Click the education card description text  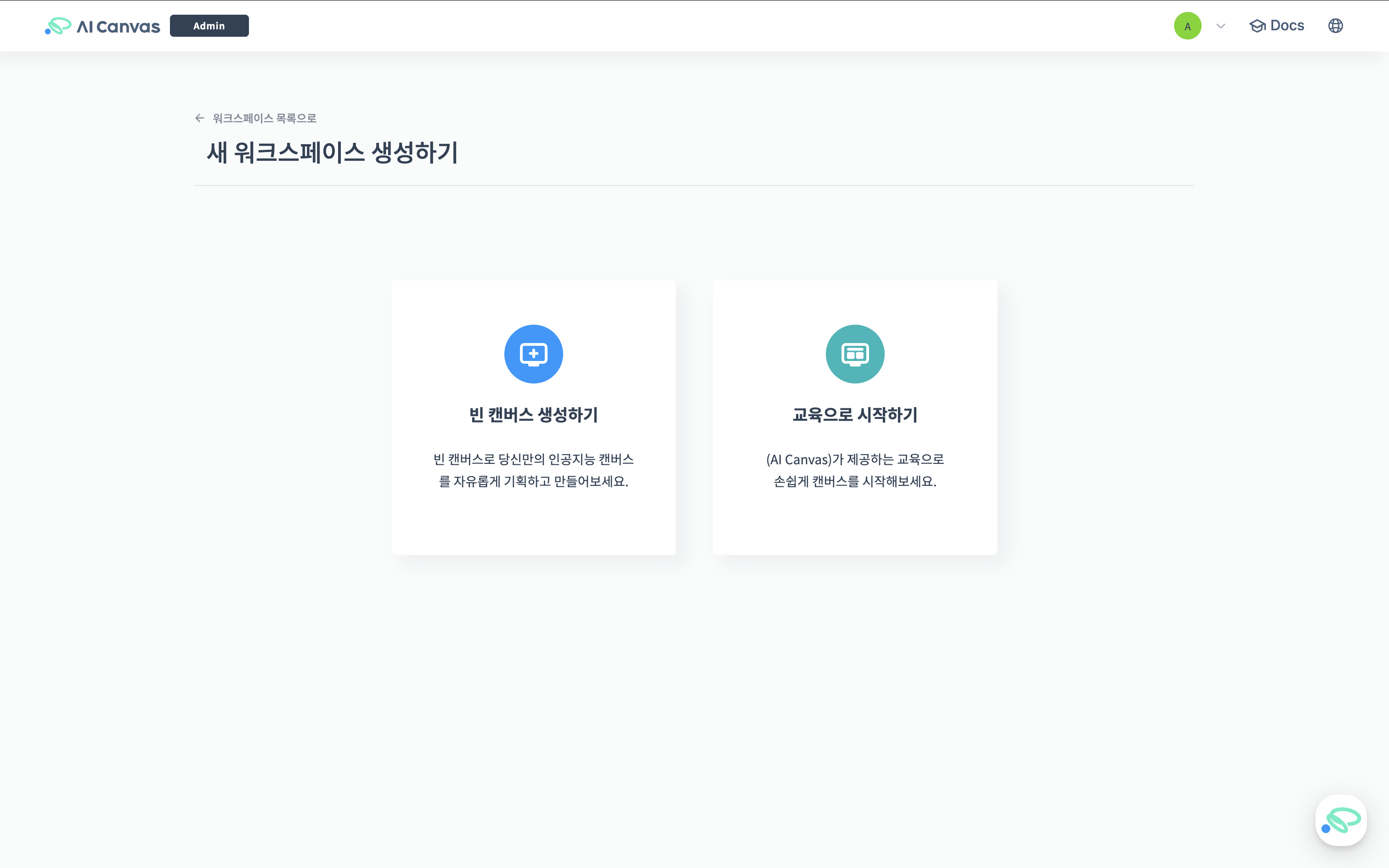855,470
